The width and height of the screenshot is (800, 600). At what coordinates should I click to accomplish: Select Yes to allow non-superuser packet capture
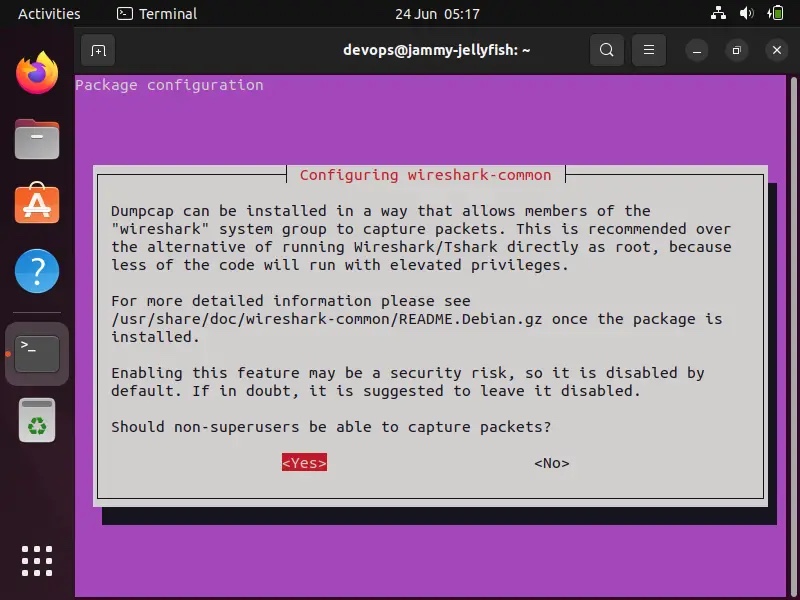pyautogui.click(x=304, y=462)
